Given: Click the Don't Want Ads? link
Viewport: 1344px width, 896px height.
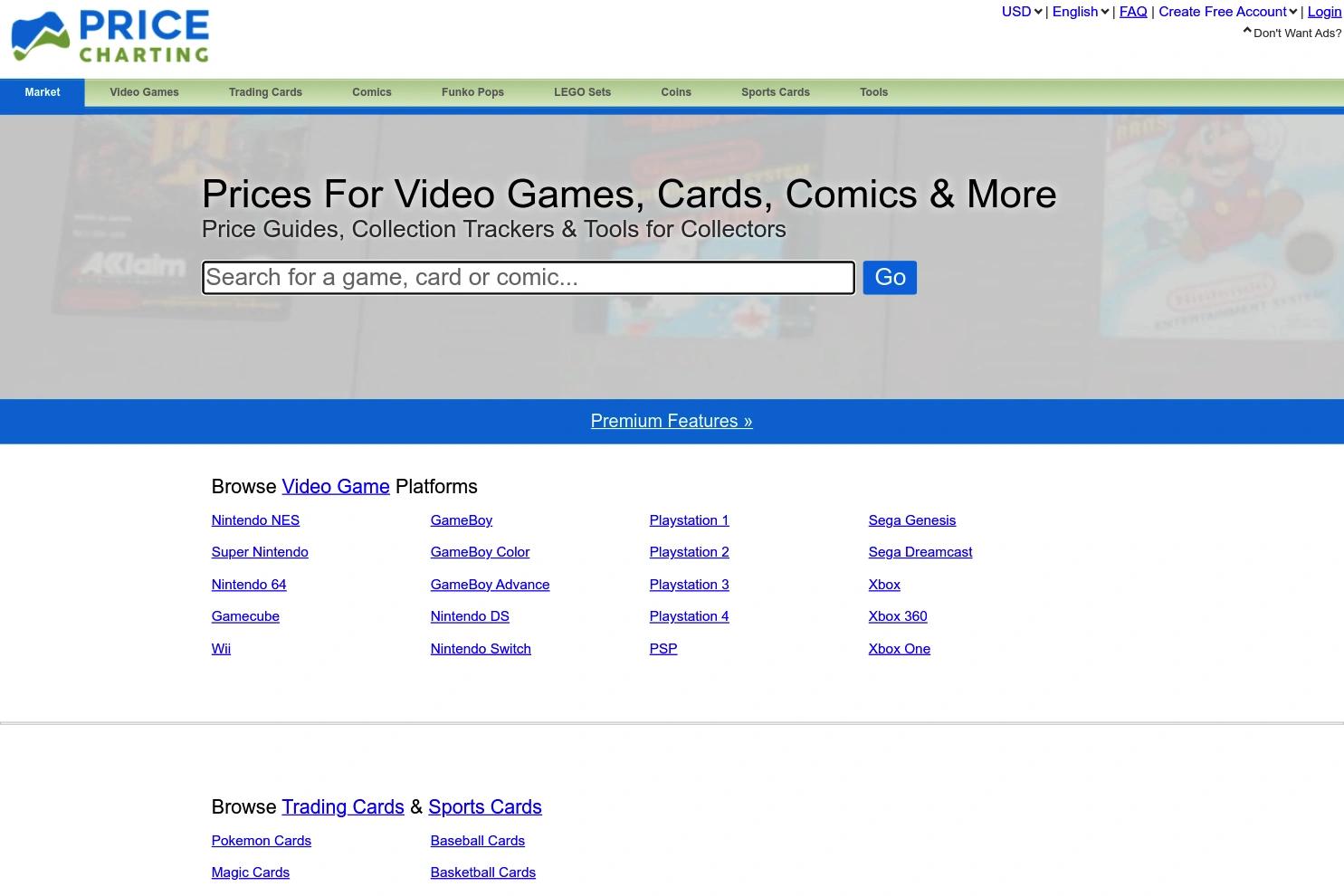Looking at the screenshot, I should tap(1292, 33).
